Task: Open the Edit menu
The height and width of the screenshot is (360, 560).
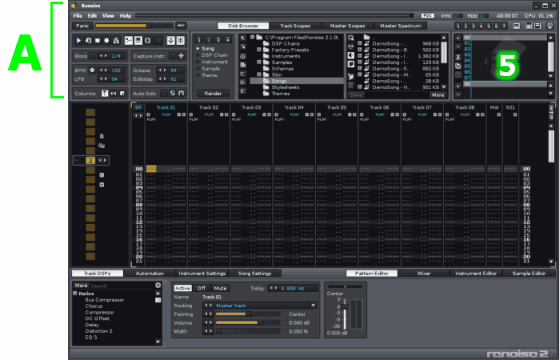Action: pyautogui.click(x=92, y=16)
